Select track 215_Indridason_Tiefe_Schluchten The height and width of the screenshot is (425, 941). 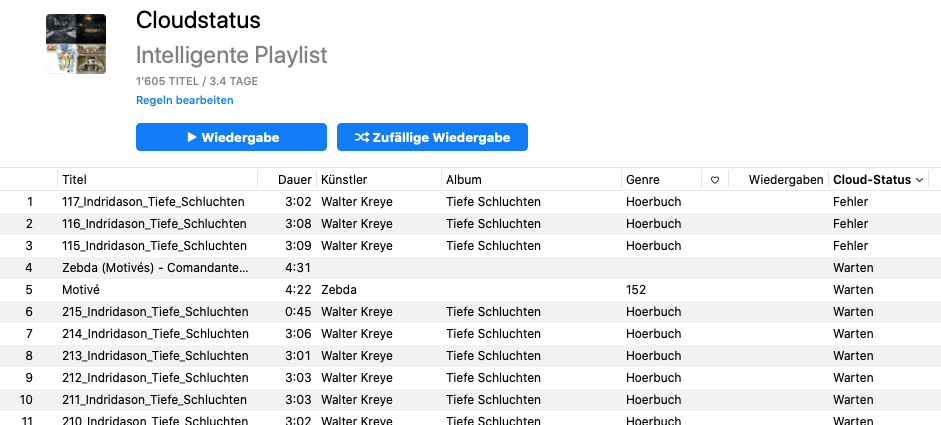[x=154, y=312]
